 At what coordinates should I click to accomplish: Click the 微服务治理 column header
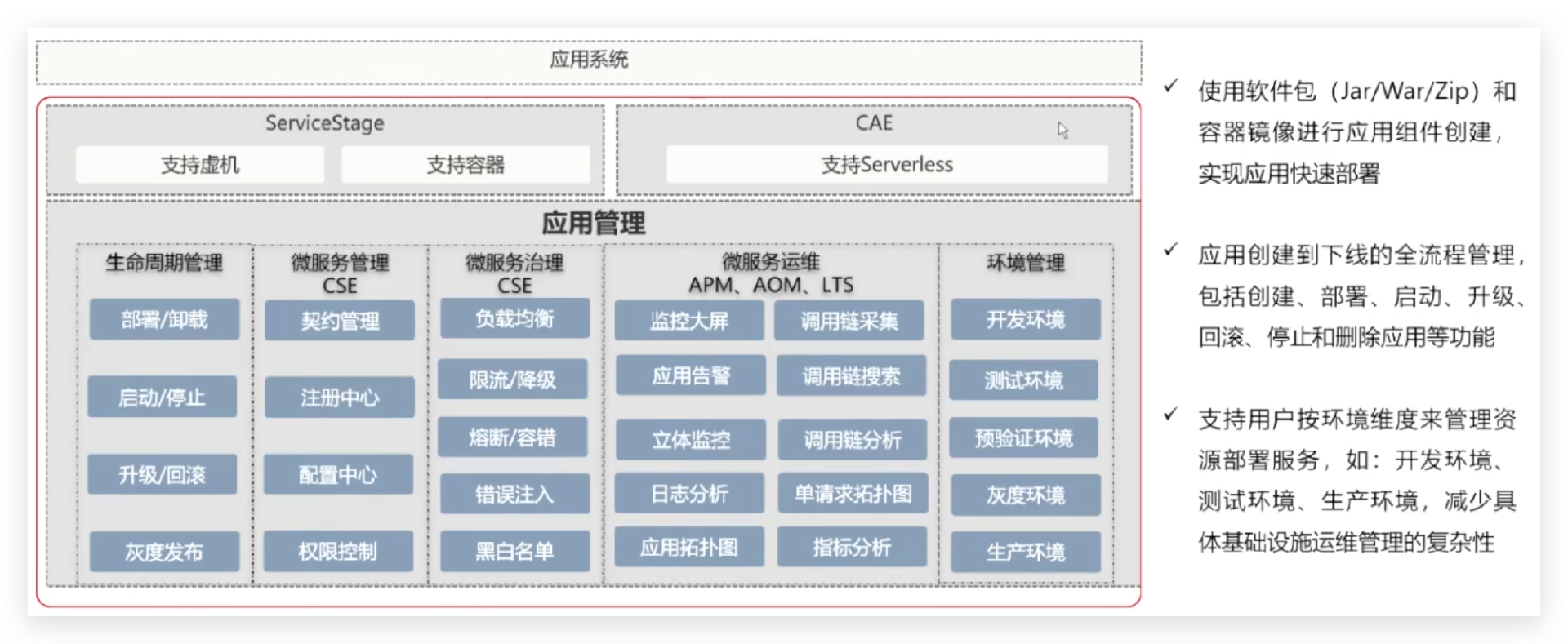(514, 263)
